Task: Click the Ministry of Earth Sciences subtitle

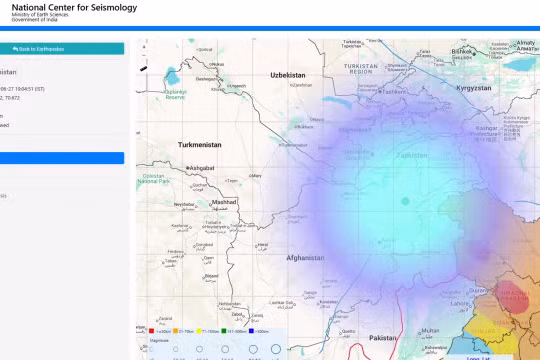Action: (x=40, y=15)
